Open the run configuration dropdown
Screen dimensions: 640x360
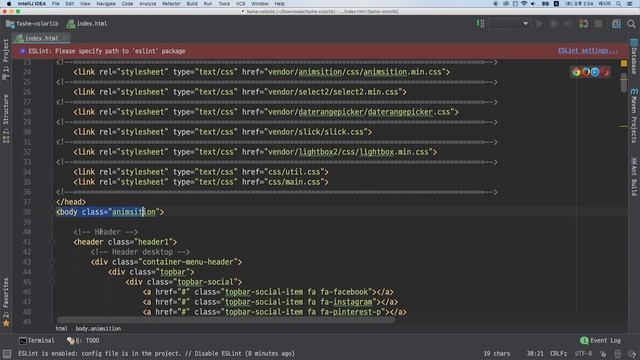509,24
